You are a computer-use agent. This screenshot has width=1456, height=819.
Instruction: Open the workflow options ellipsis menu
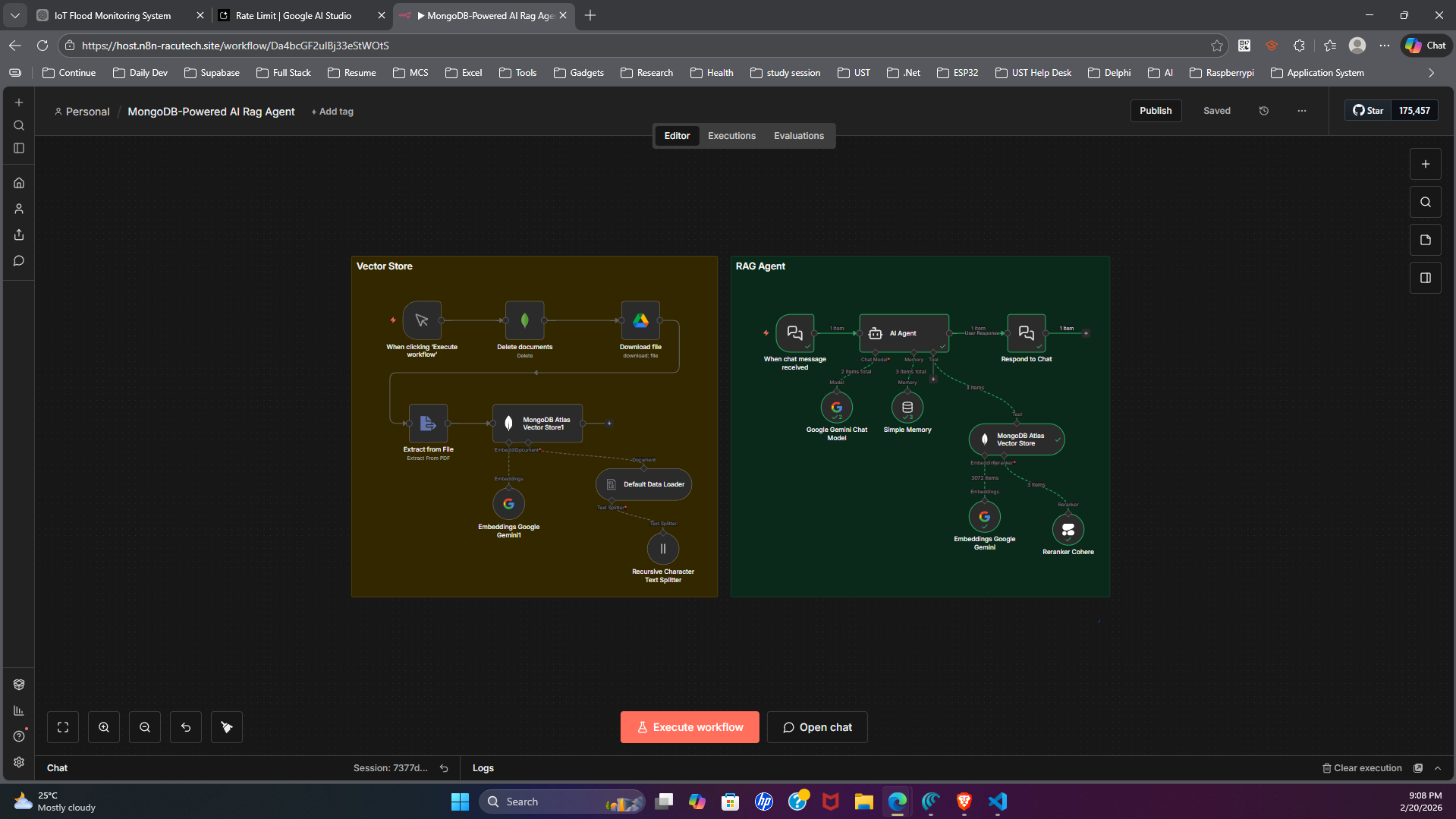tap(1301, 111)
